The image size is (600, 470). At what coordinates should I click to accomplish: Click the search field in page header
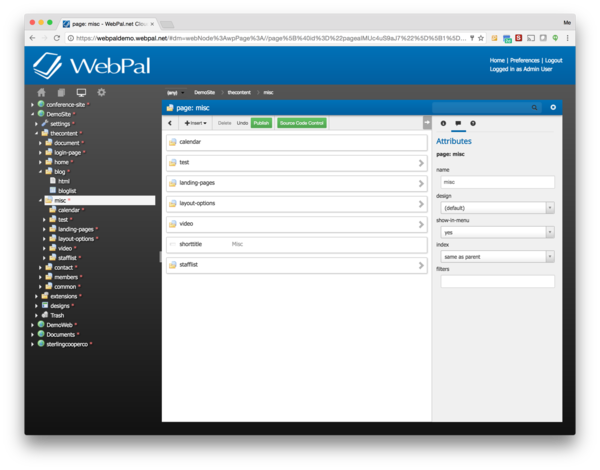[487, 108]
